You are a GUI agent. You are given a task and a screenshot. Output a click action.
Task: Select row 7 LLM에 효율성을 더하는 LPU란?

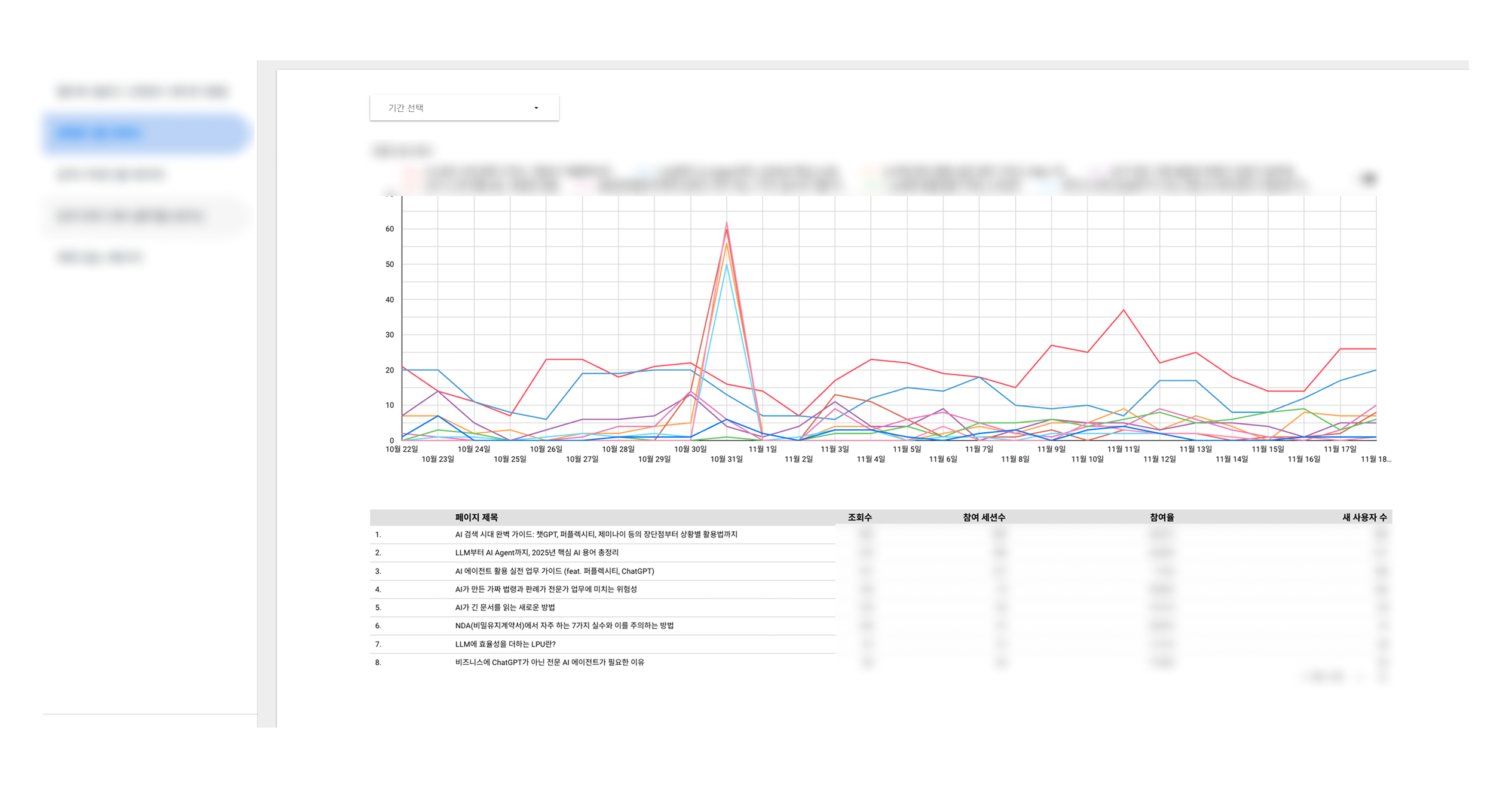pyautogui.click(x=505, y=644)
